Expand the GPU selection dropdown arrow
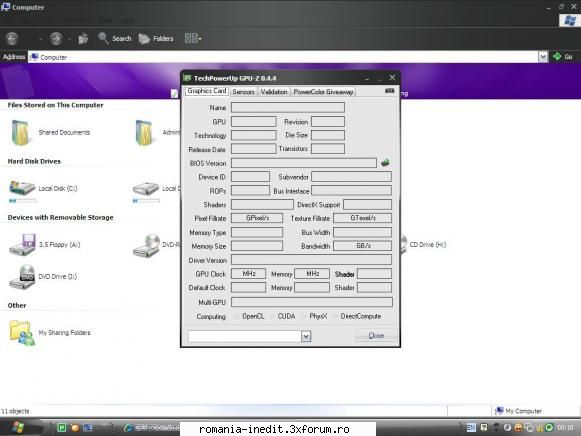This screenshot has width=581, height=436. pos(306,336)
